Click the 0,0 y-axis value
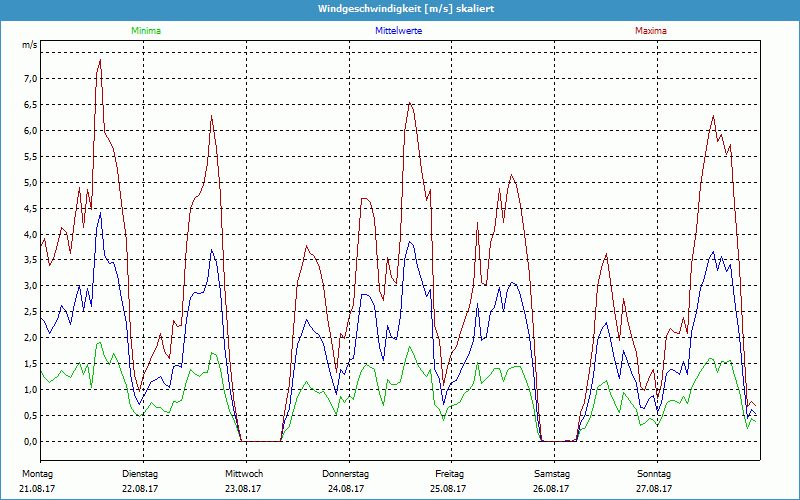This screenshot has height=500, width=800. [31, 442]
